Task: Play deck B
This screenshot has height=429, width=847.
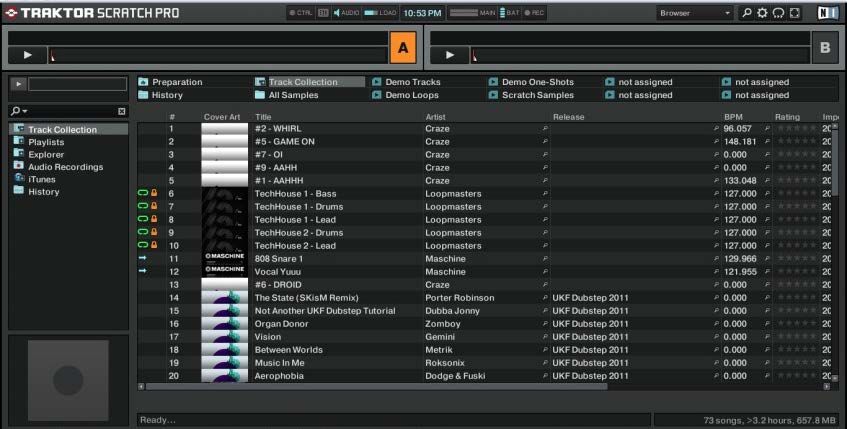Action: click(449, 55)
